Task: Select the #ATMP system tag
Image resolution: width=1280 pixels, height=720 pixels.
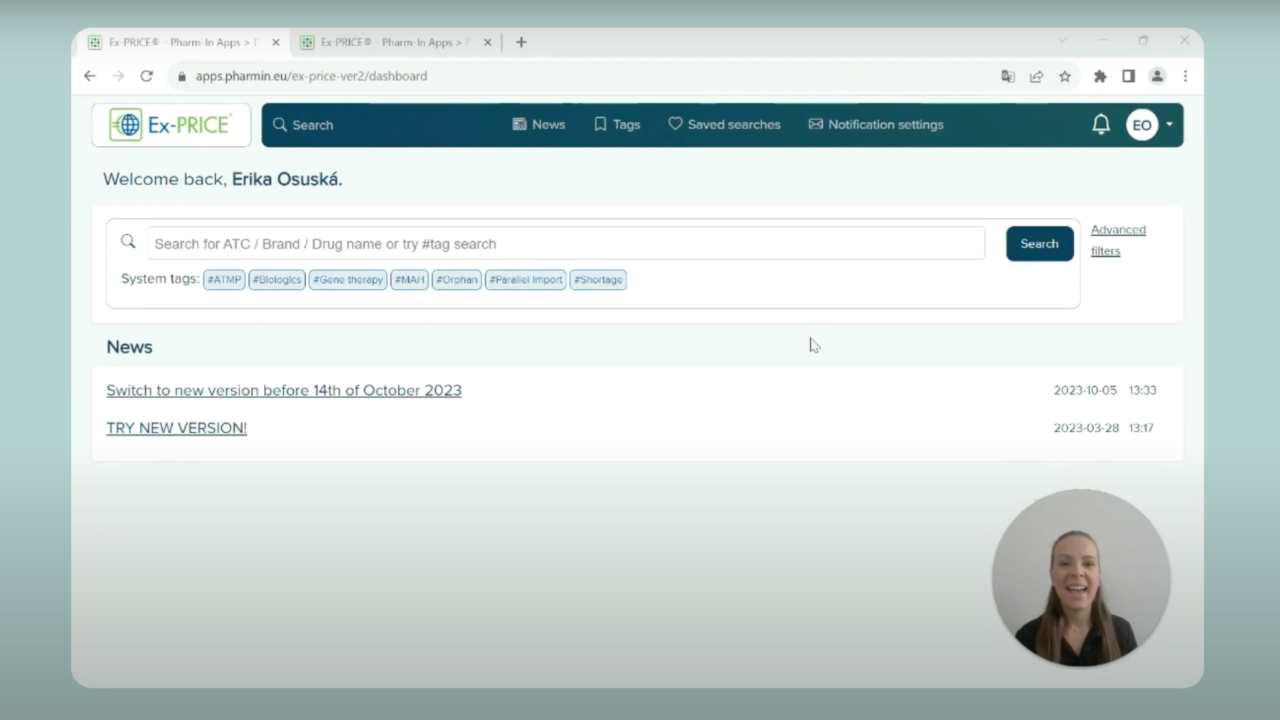Action: tap(224, 280)
